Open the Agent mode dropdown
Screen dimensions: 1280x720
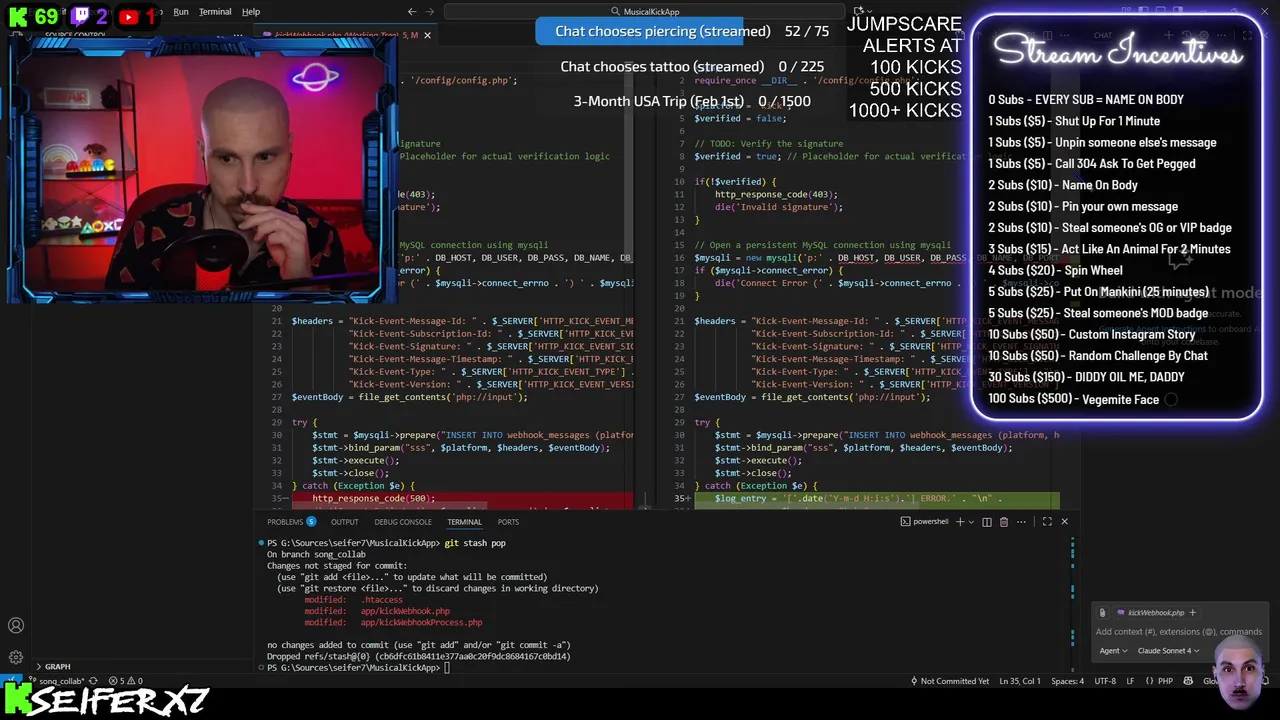coord(1113,651)
